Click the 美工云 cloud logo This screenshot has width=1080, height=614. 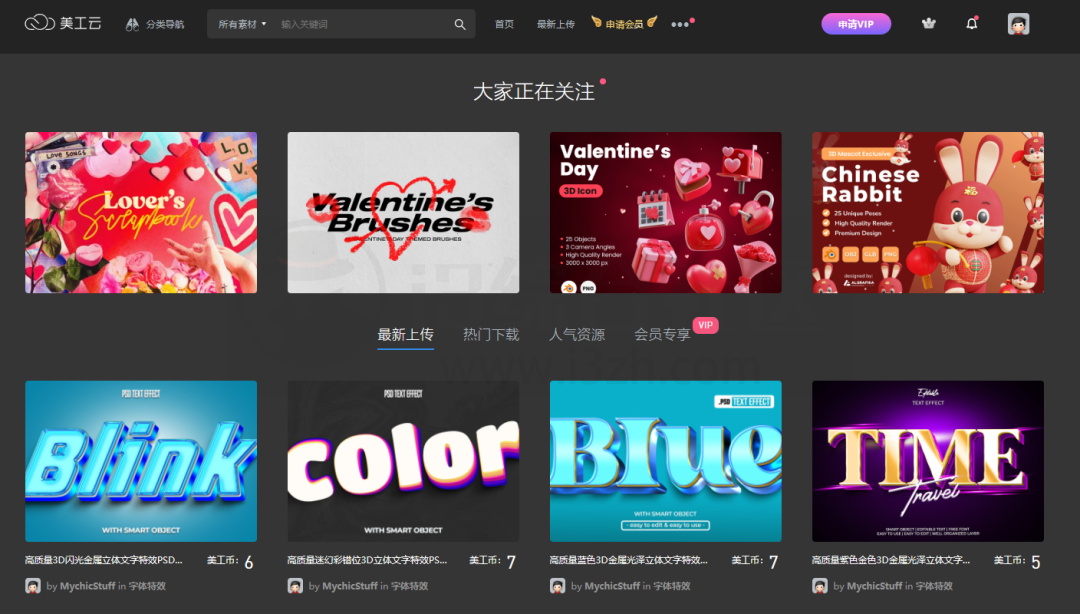click(x=63, y=23)
